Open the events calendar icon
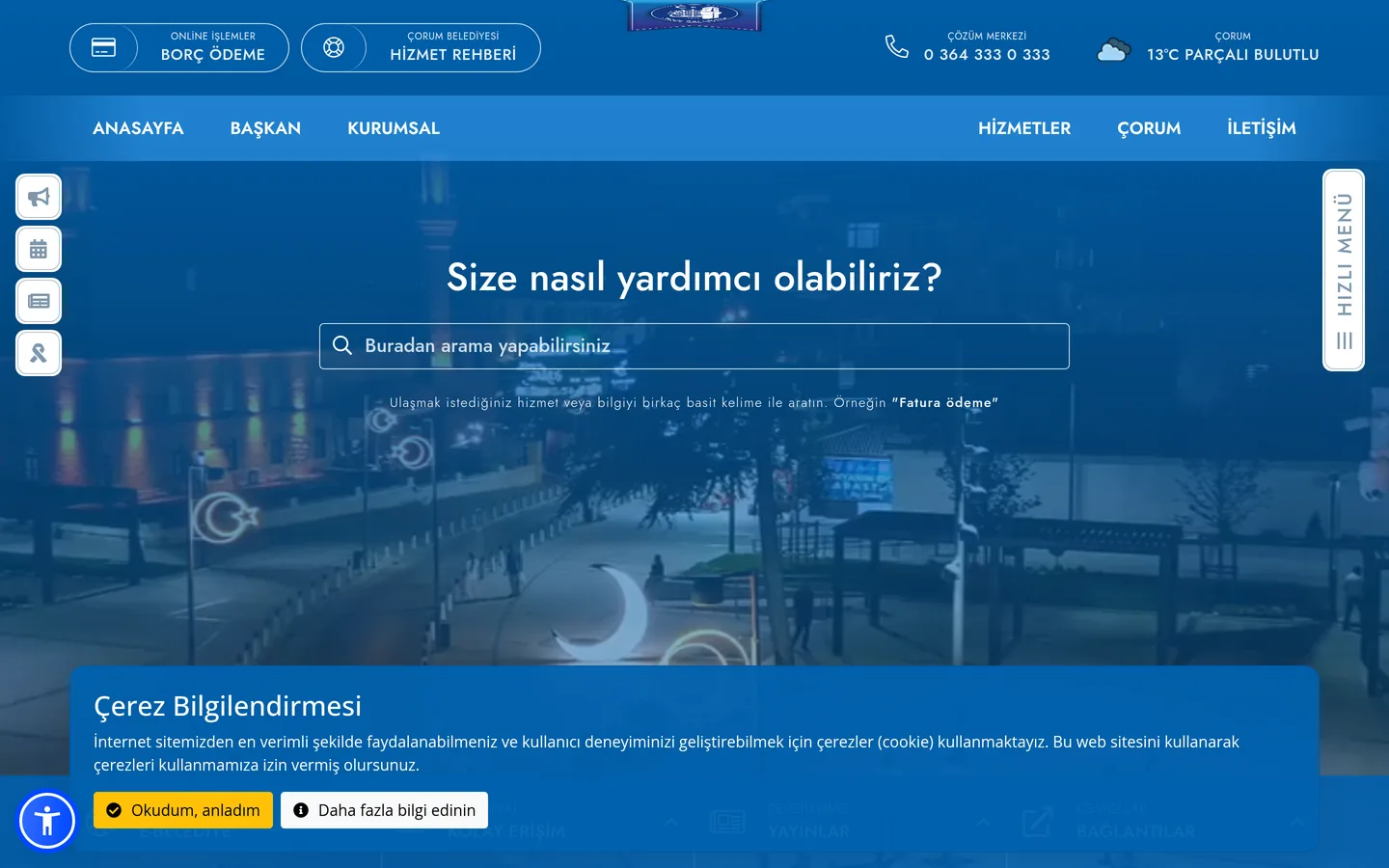 (x=39, y=249)
